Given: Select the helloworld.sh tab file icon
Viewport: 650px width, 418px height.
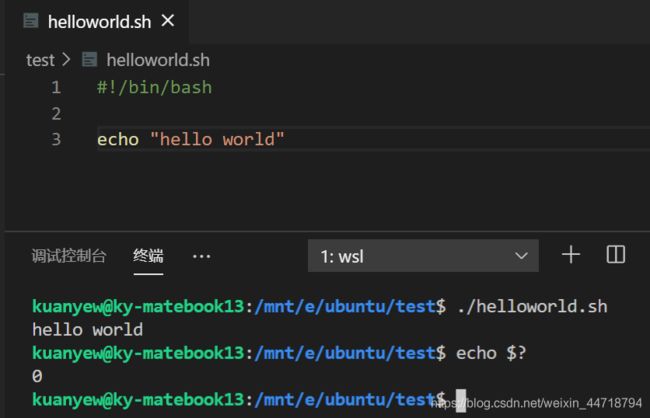Looking at the screenshot, I should click(31, 20).
